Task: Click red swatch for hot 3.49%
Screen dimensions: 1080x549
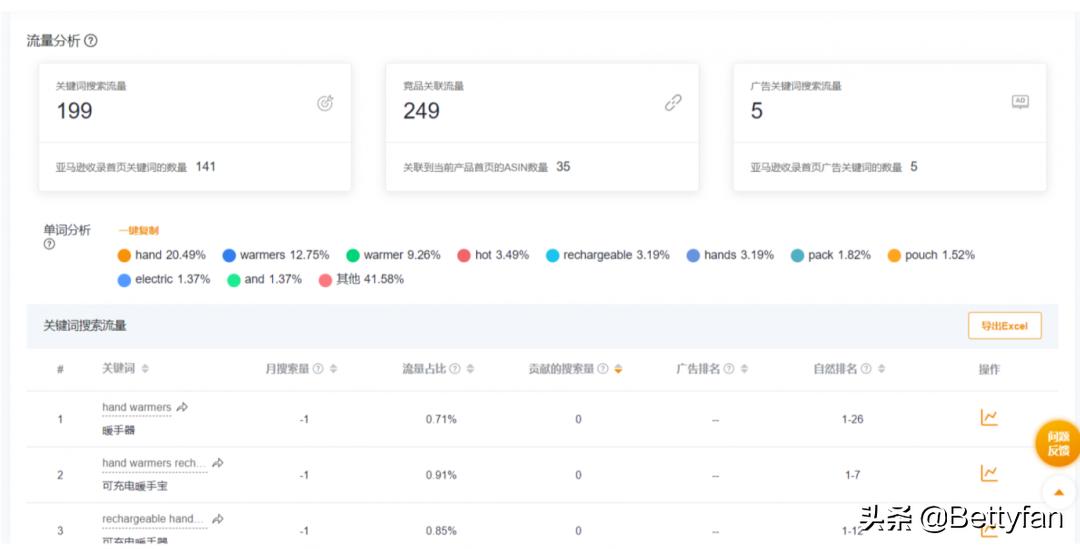Action: (x=464, y=256)
